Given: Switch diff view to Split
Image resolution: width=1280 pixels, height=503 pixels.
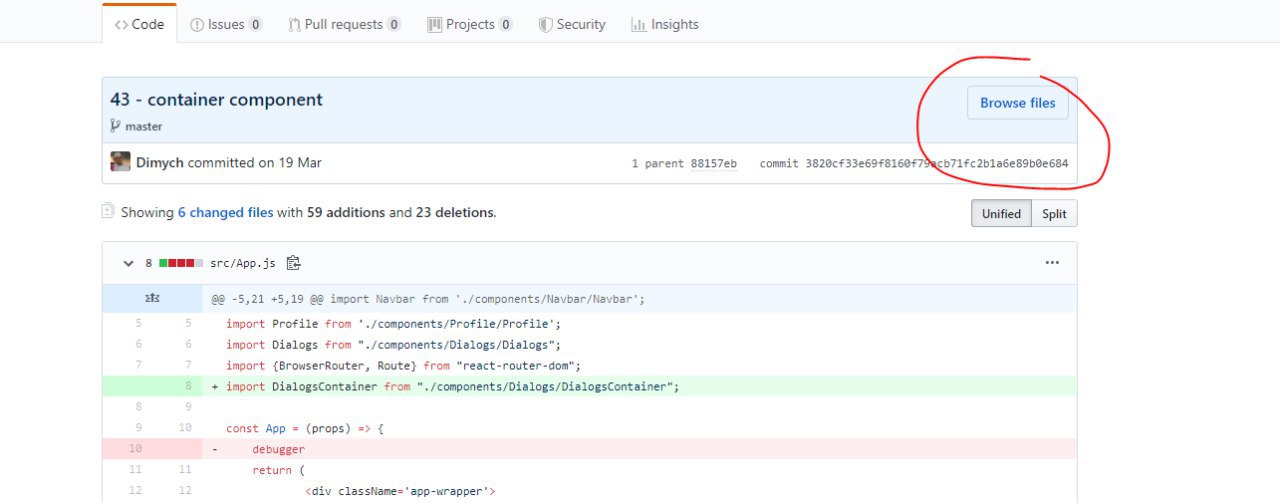Looking at the screenshot, I should [1054, 214].
